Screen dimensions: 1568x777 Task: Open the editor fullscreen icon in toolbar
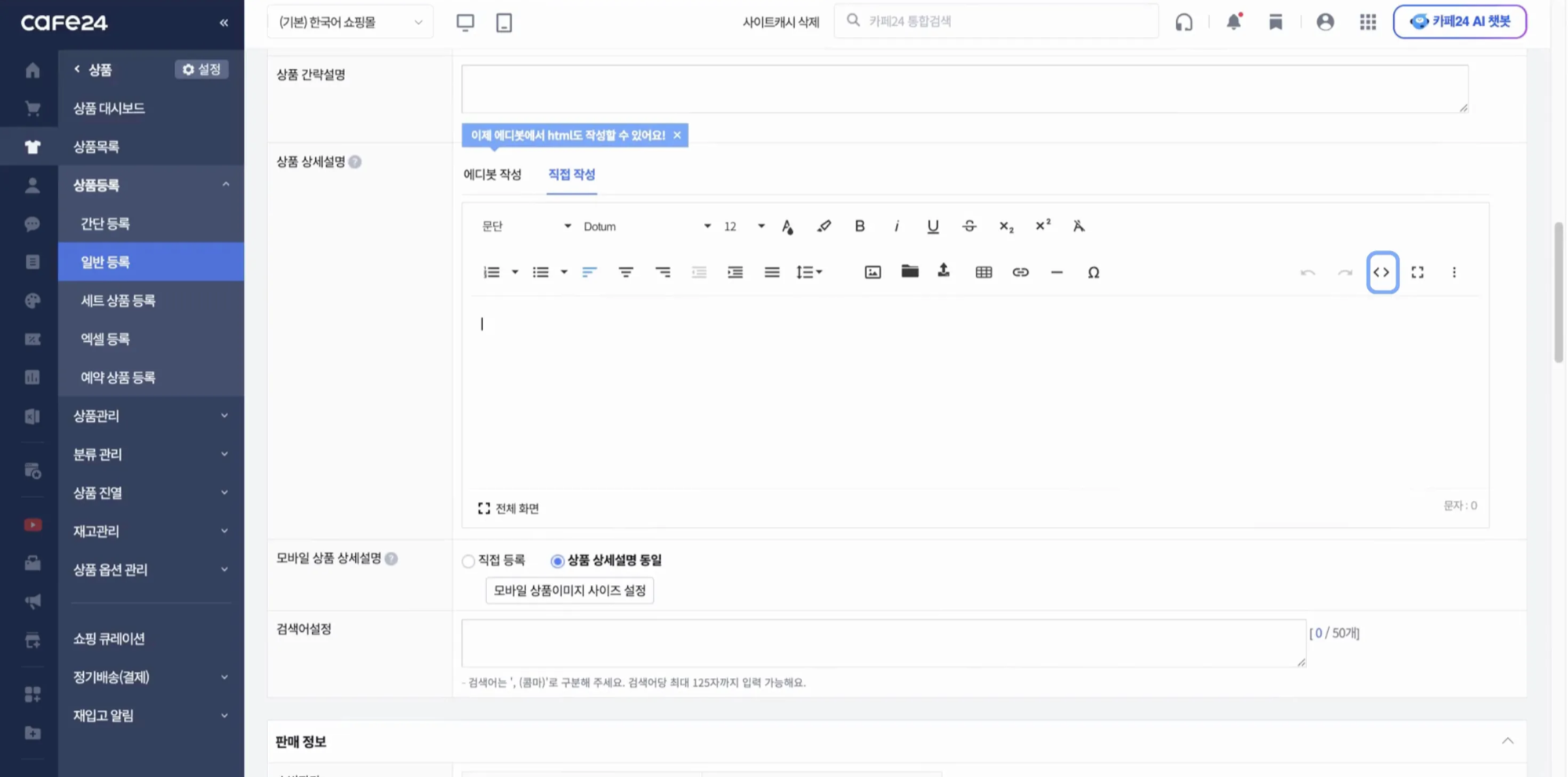tap(1417, 272)
